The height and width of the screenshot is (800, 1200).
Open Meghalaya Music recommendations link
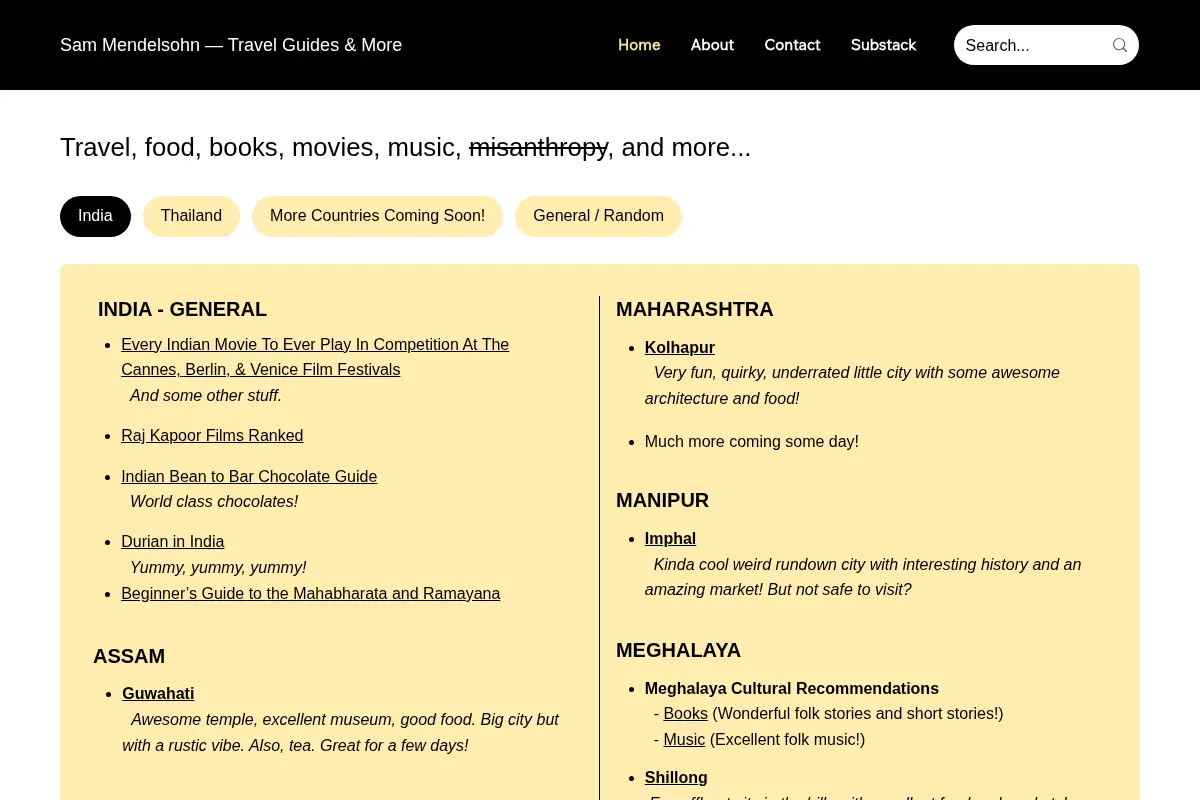click(684, 740)
